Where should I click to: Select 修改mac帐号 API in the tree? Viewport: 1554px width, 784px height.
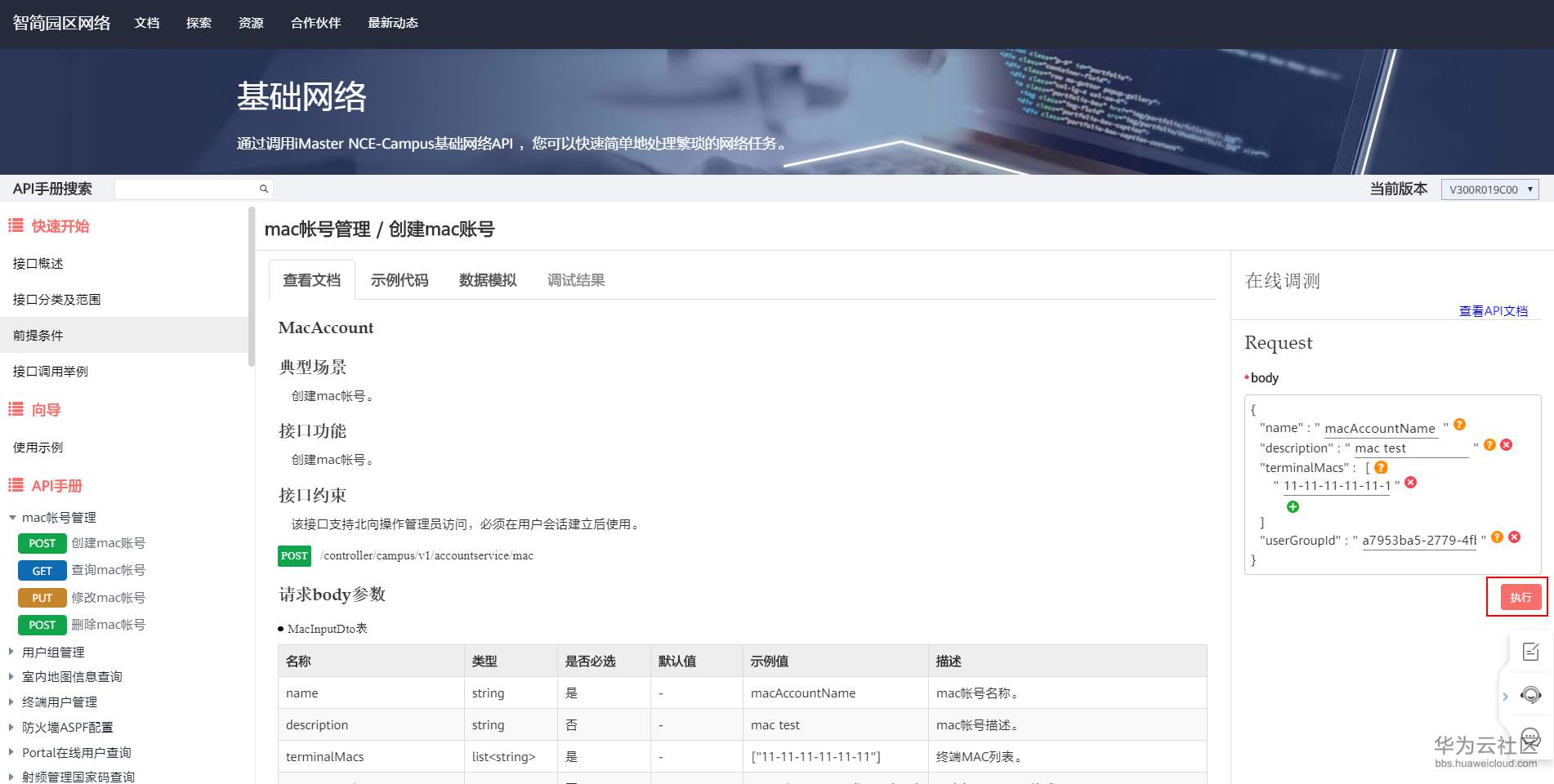[x=108, y=598]
